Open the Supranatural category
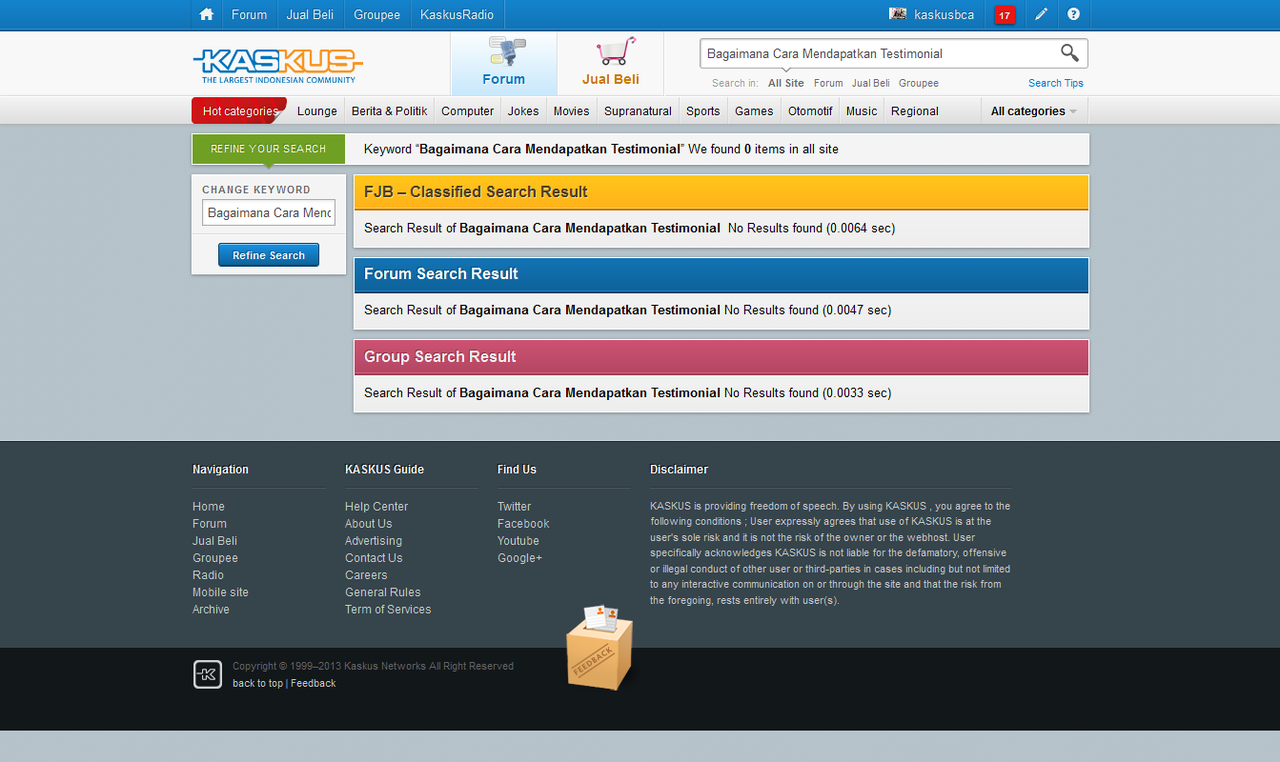 coord(638,111)
